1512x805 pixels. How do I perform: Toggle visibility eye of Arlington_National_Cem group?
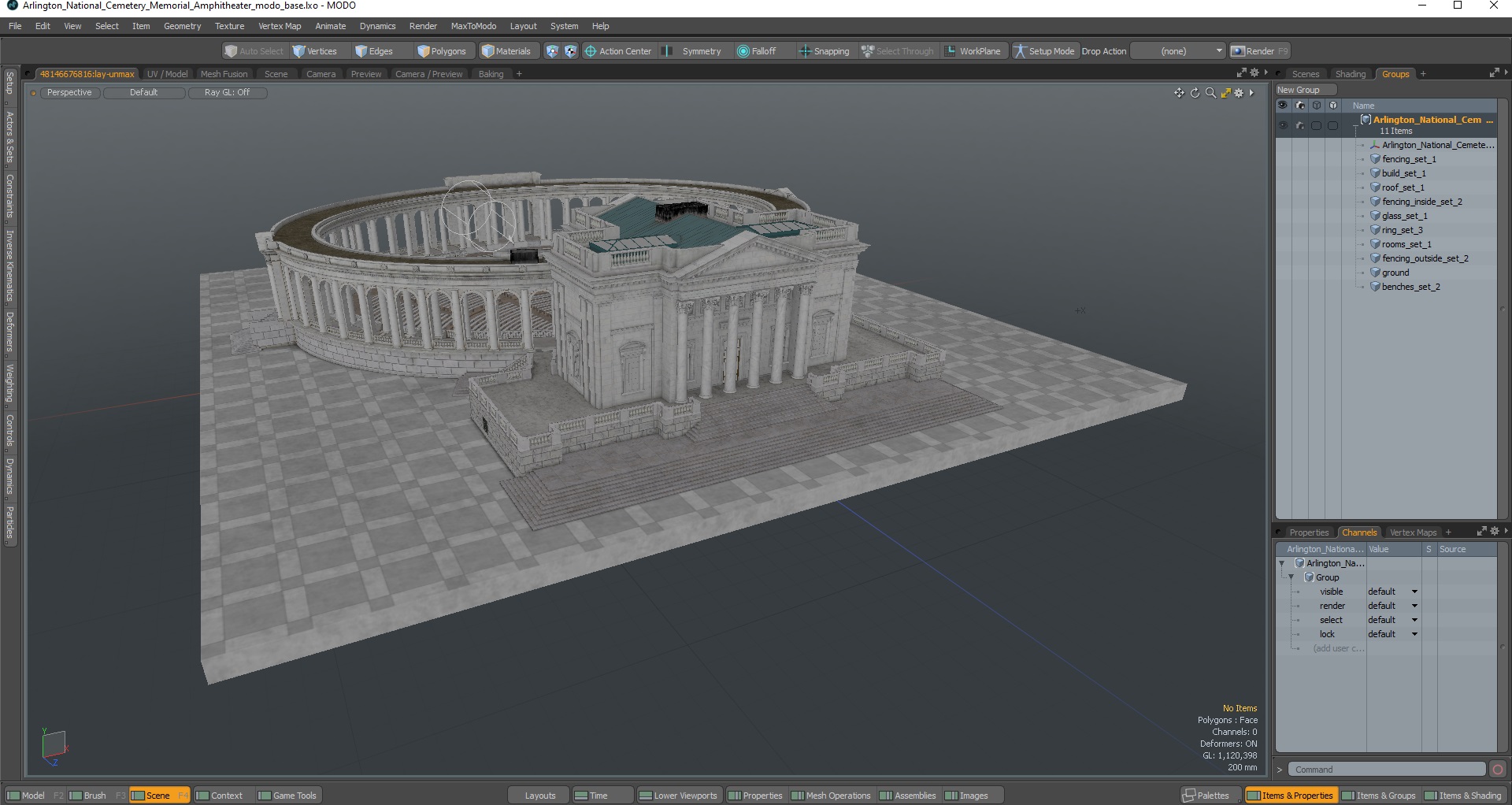[1283, 125]
